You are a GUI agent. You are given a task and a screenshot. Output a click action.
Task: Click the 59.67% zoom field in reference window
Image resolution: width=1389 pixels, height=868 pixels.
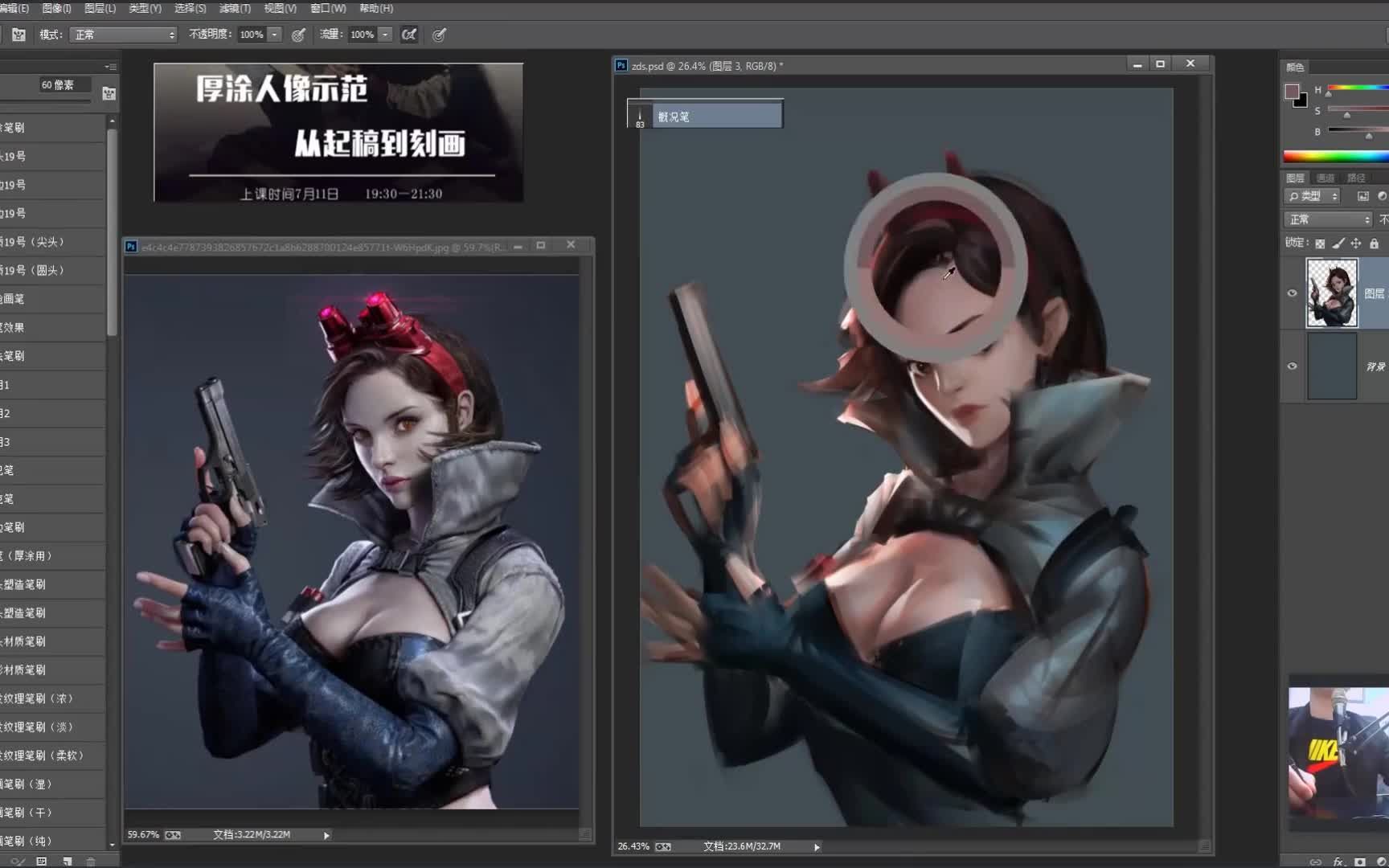click(143, 835)
